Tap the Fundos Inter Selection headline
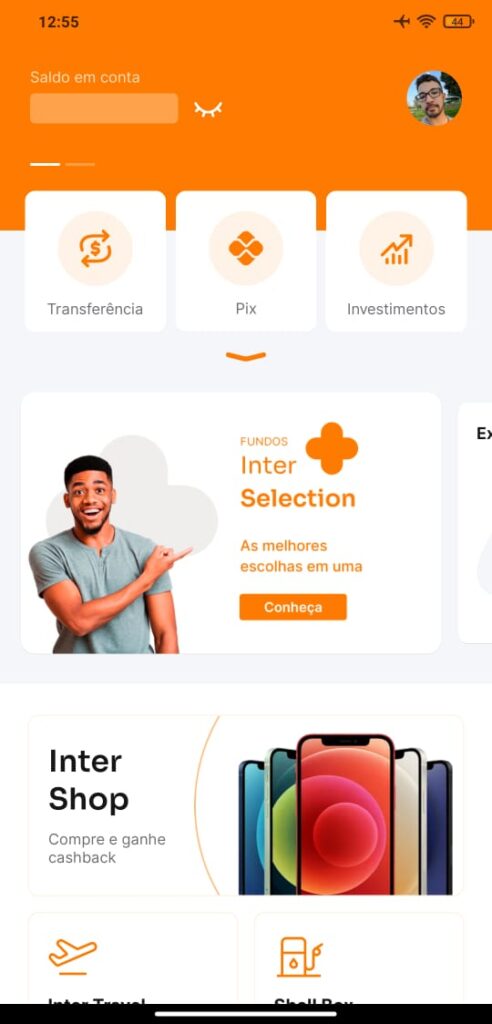 298,474
